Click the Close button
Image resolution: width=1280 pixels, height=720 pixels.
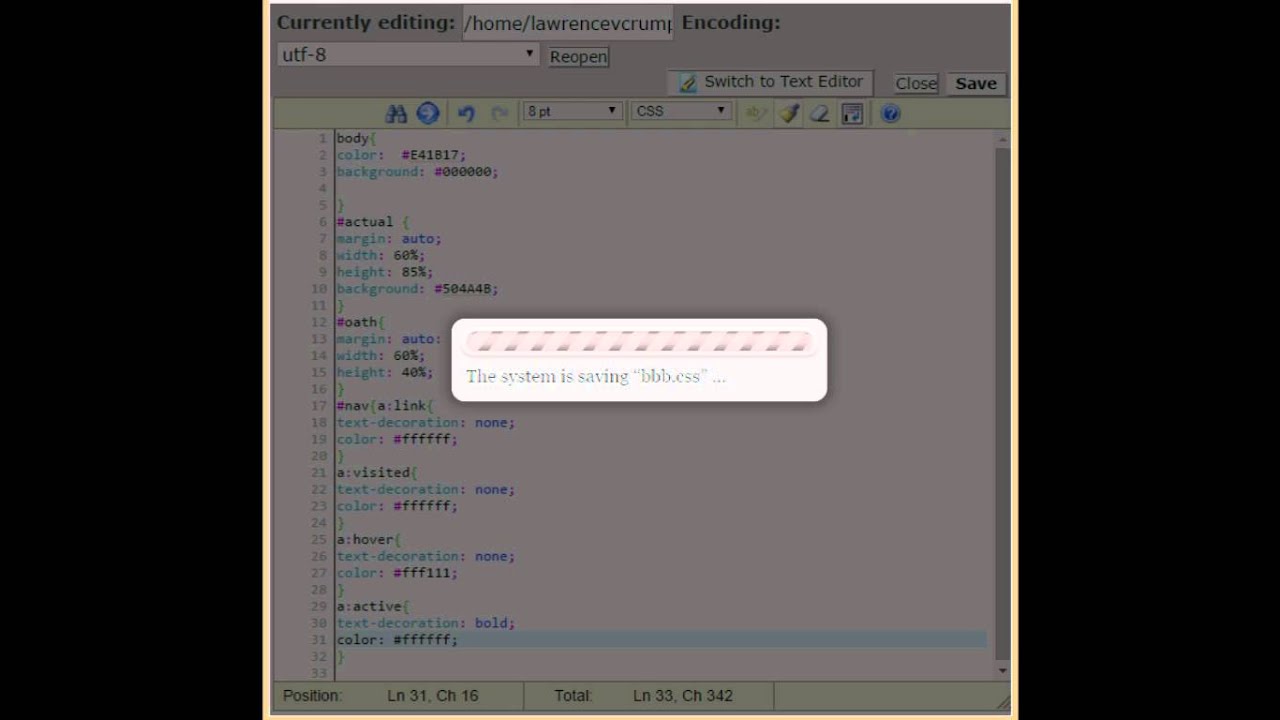916,84
